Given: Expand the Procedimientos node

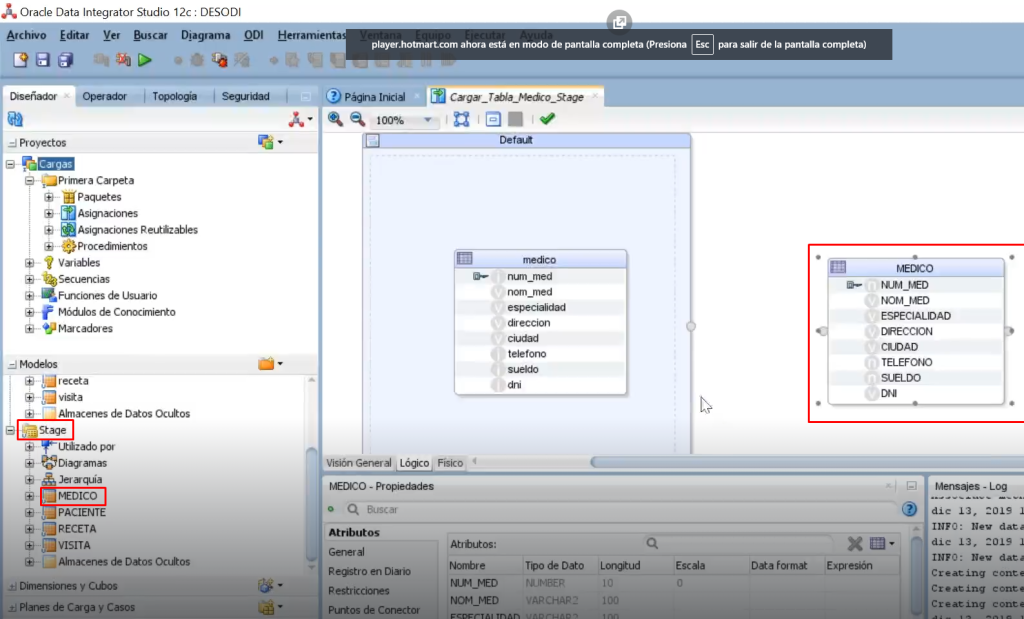Looking at the screenshot, I should pos(49,246).
